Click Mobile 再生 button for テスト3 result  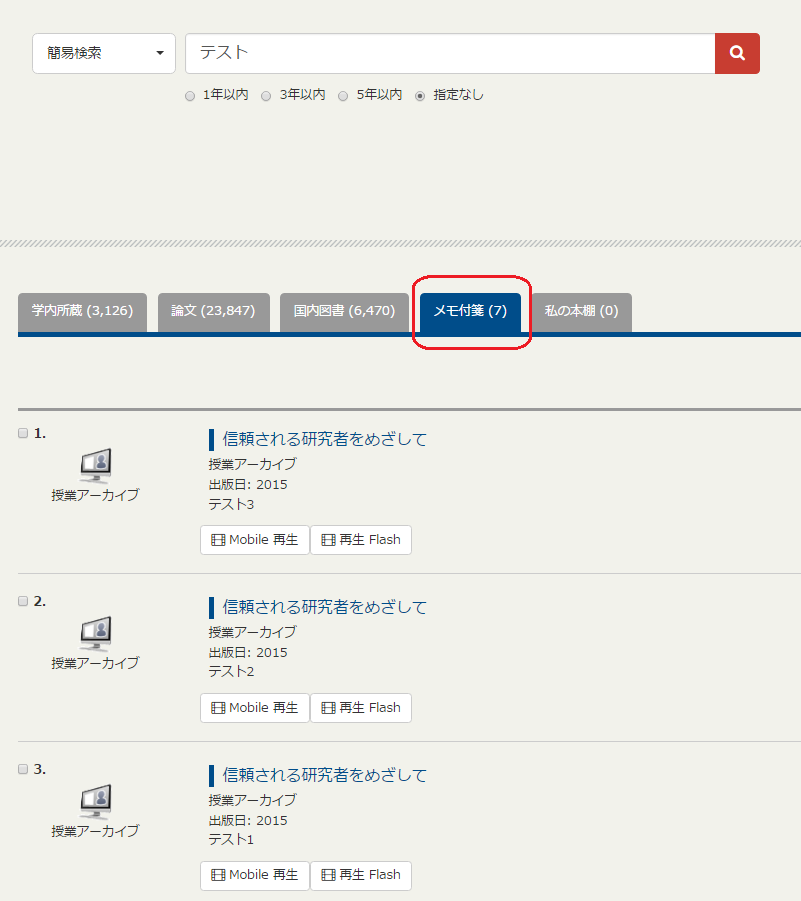(x=255, y=540)
